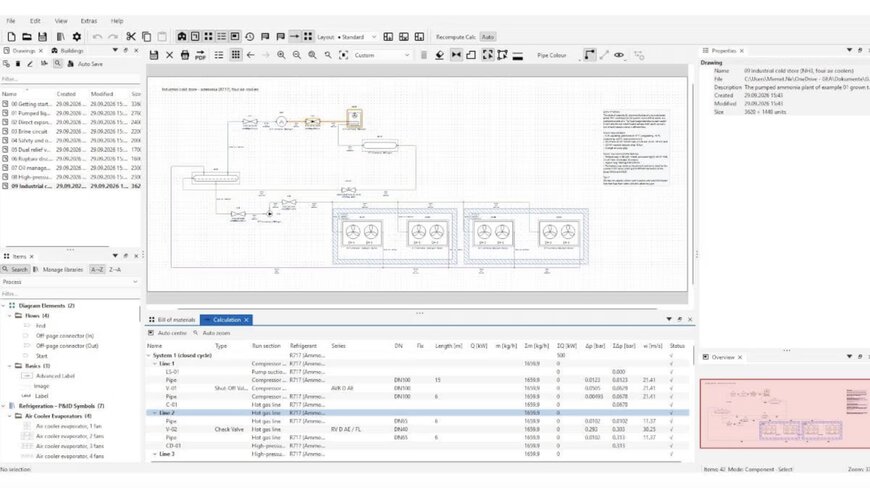The width and height of the screenshot is (870, 488).
Task: Close the Properties panel tab
Action: pyautogui.click(x=742, y=50)
